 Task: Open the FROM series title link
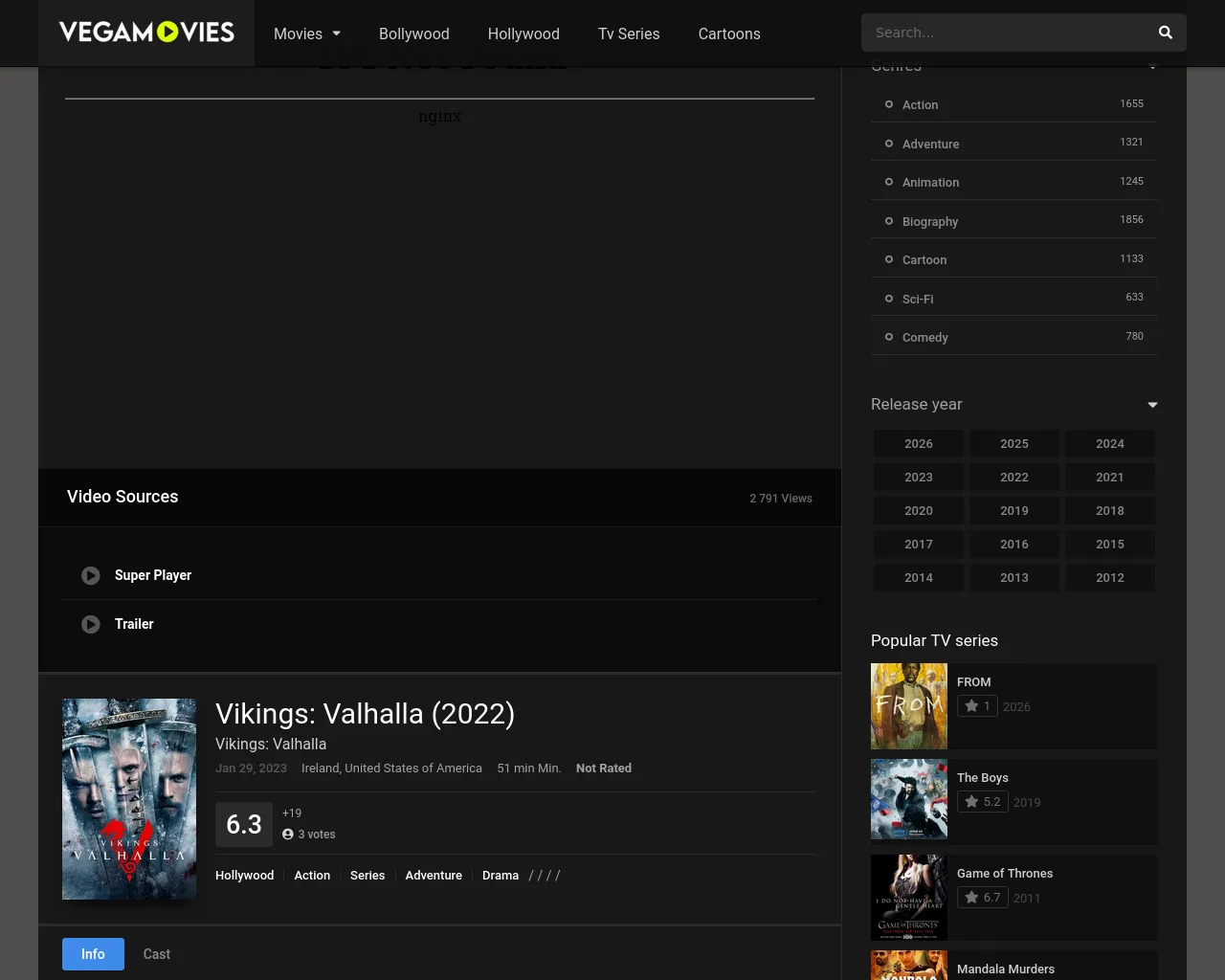click(974, 682)
